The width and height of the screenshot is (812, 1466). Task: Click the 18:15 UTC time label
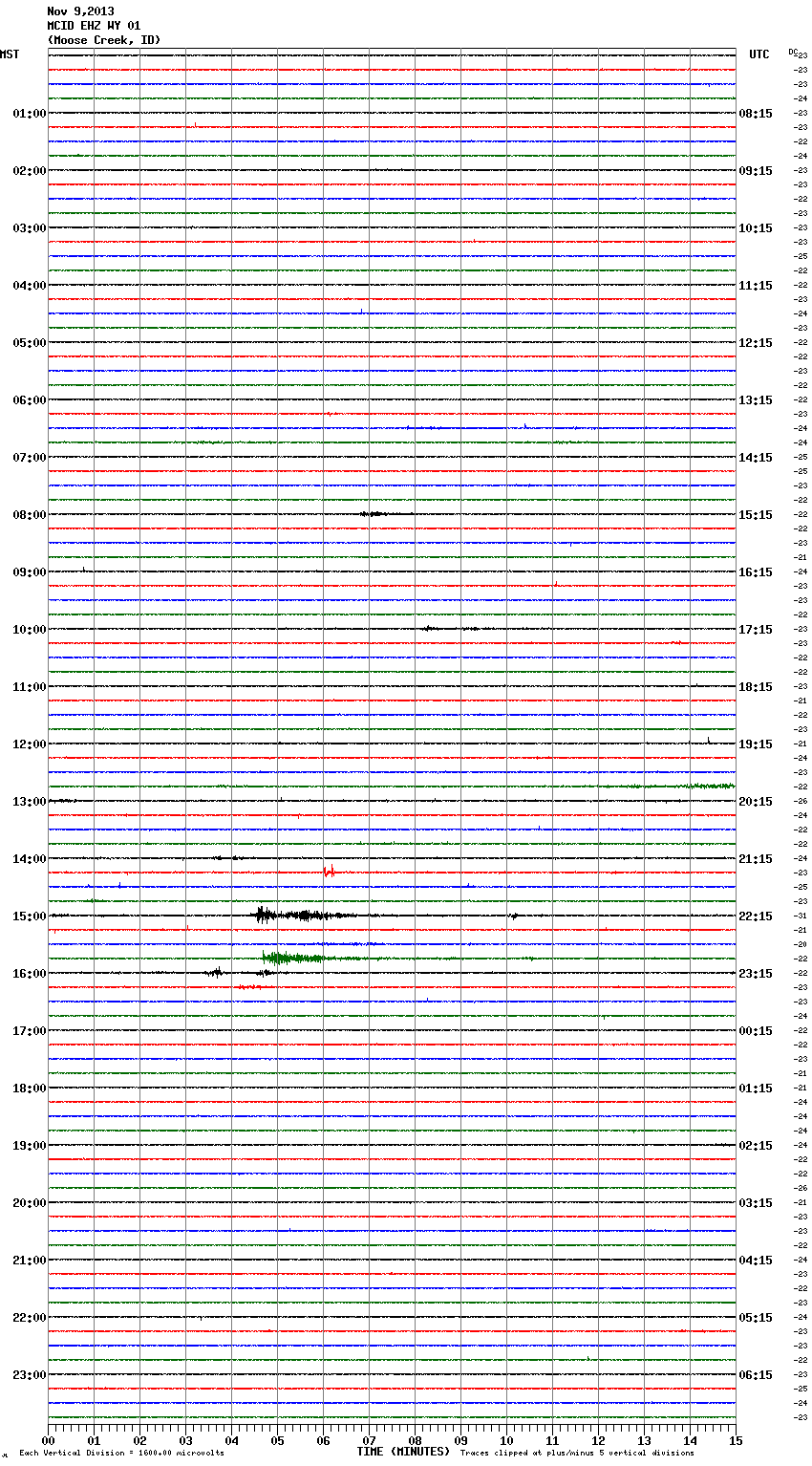756,687
